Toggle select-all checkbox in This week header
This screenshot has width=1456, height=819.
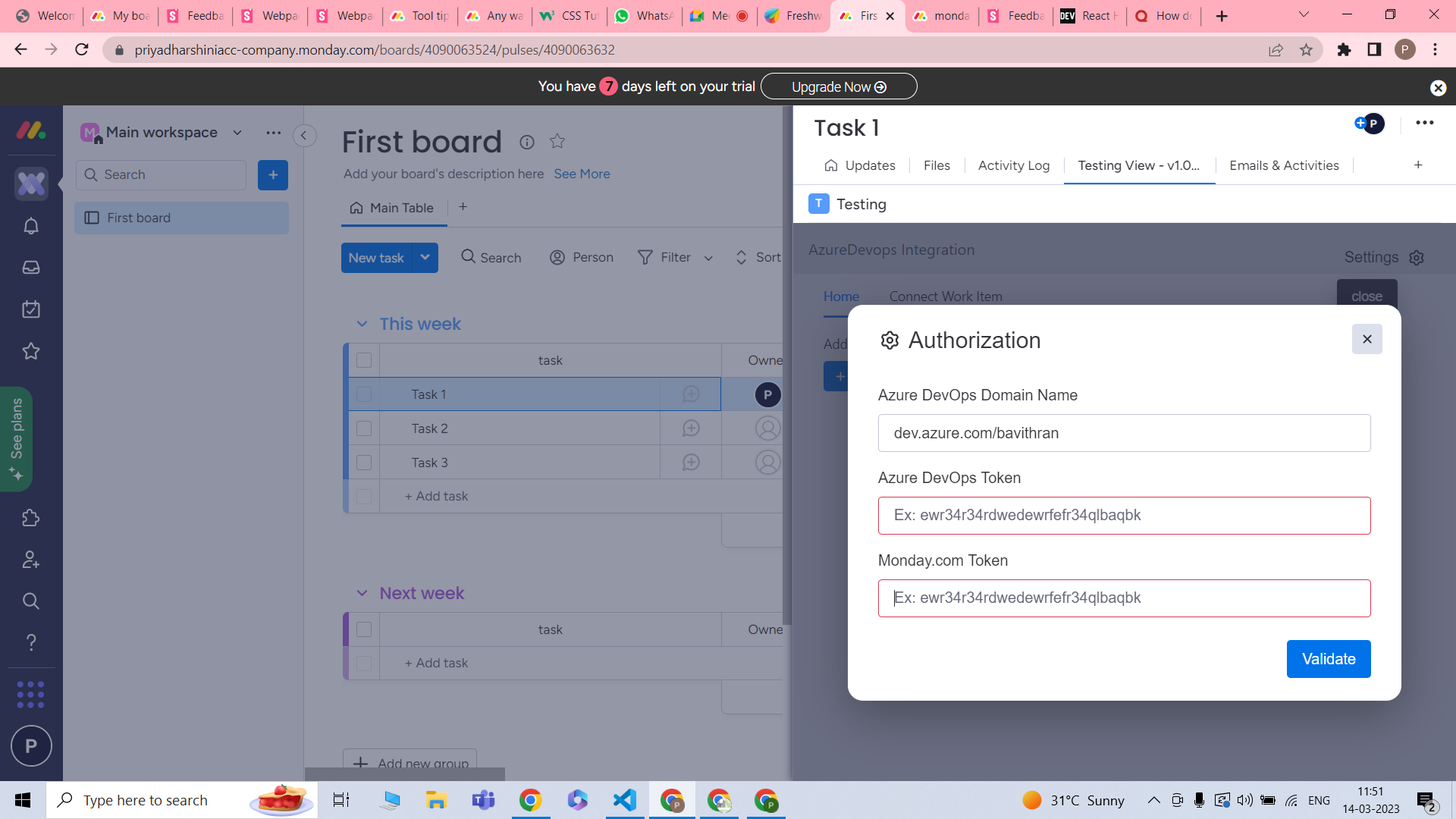364,360
